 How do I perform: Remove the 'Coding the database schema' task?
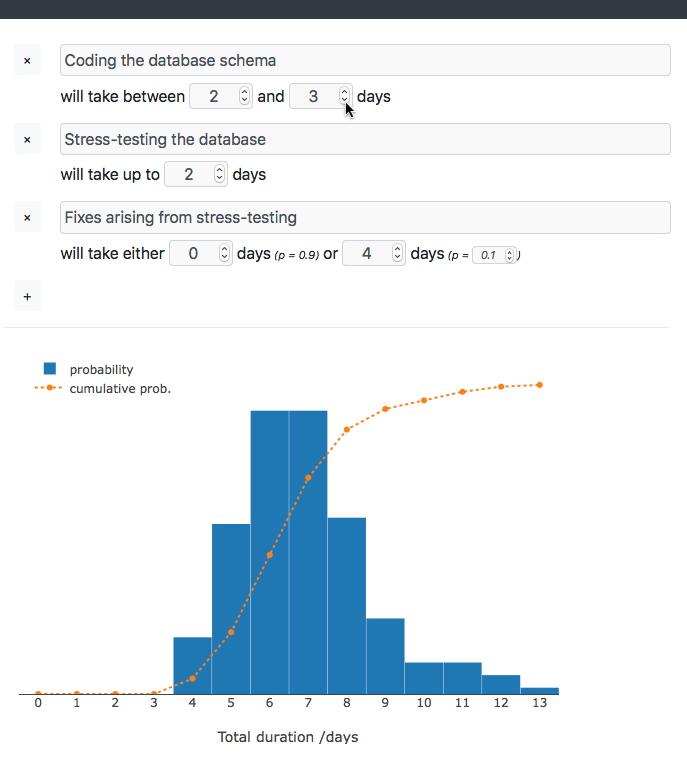(27, 60)
